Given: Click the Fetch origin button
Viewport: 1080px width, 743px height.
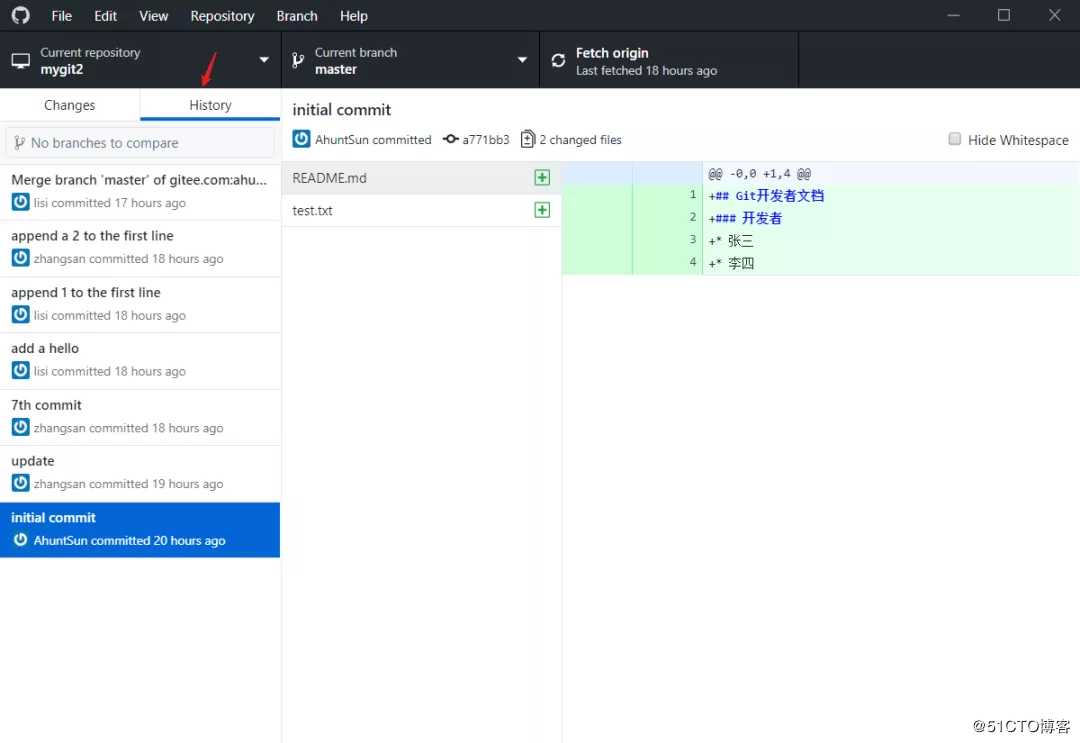Looking at the screenshot, I should (x=669, y=61).
